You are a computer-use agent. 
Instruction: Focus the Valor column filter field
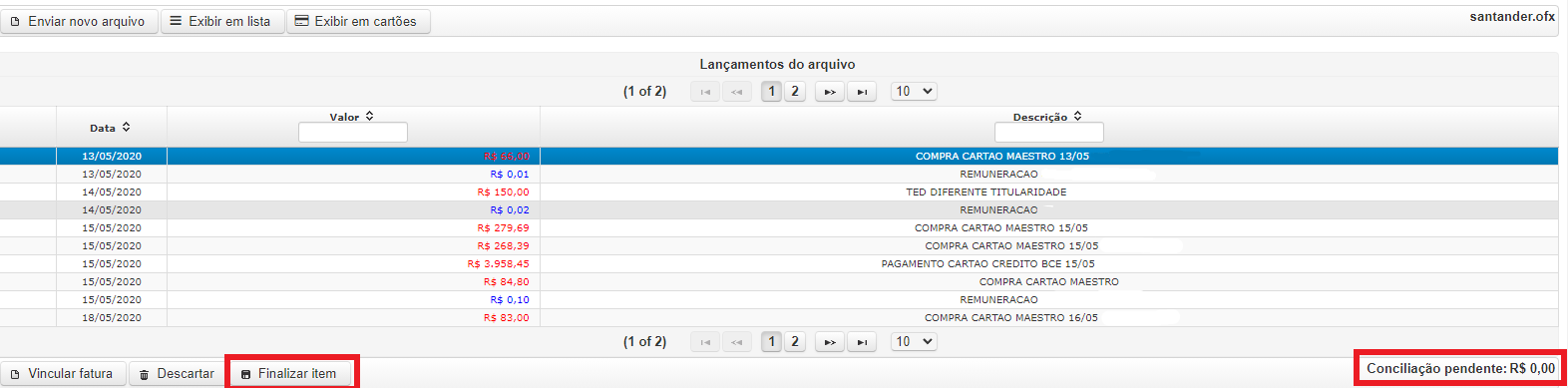(353, 133)
